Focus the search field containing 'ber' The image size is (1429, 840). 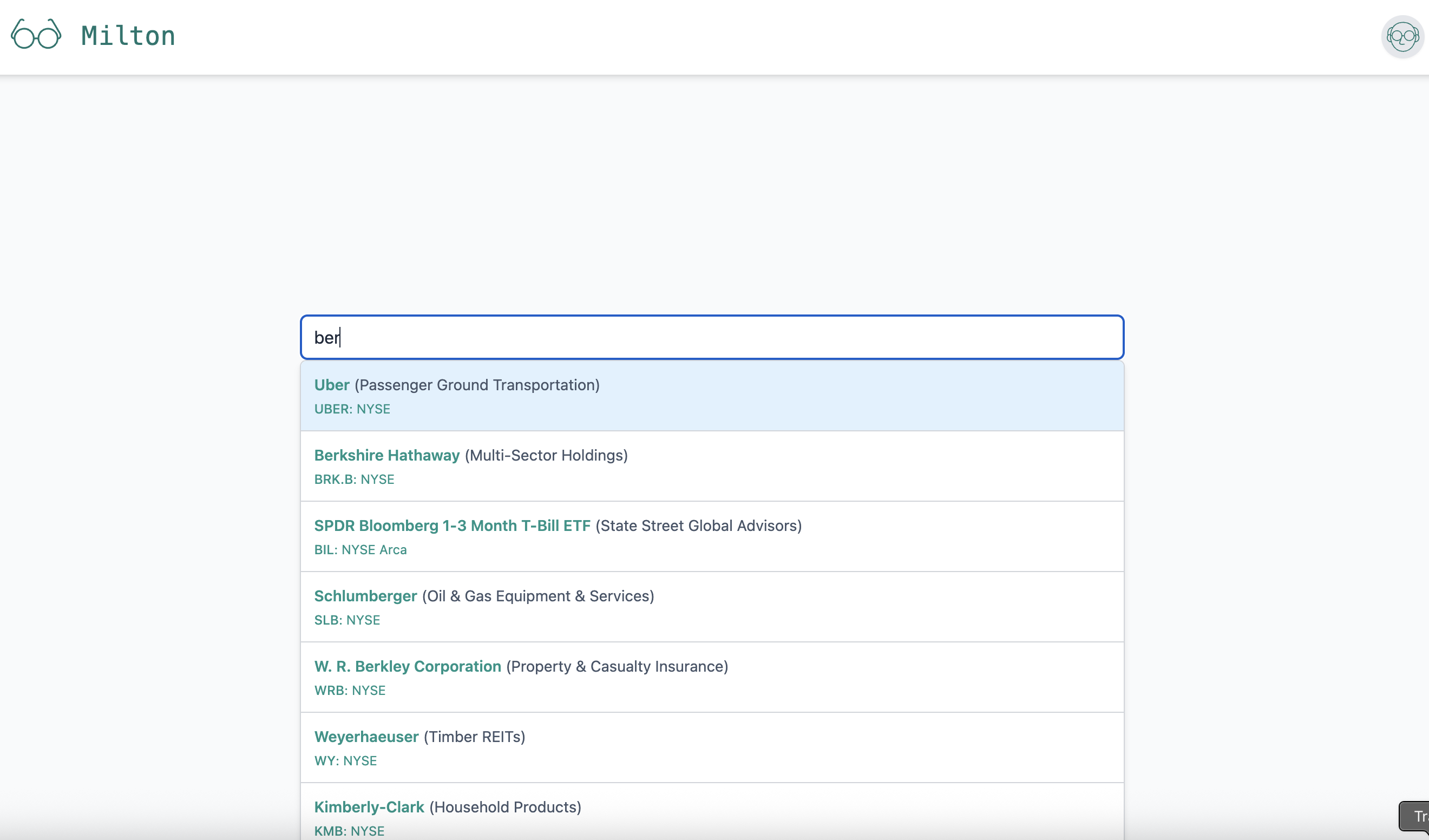(x=712, y=338)
